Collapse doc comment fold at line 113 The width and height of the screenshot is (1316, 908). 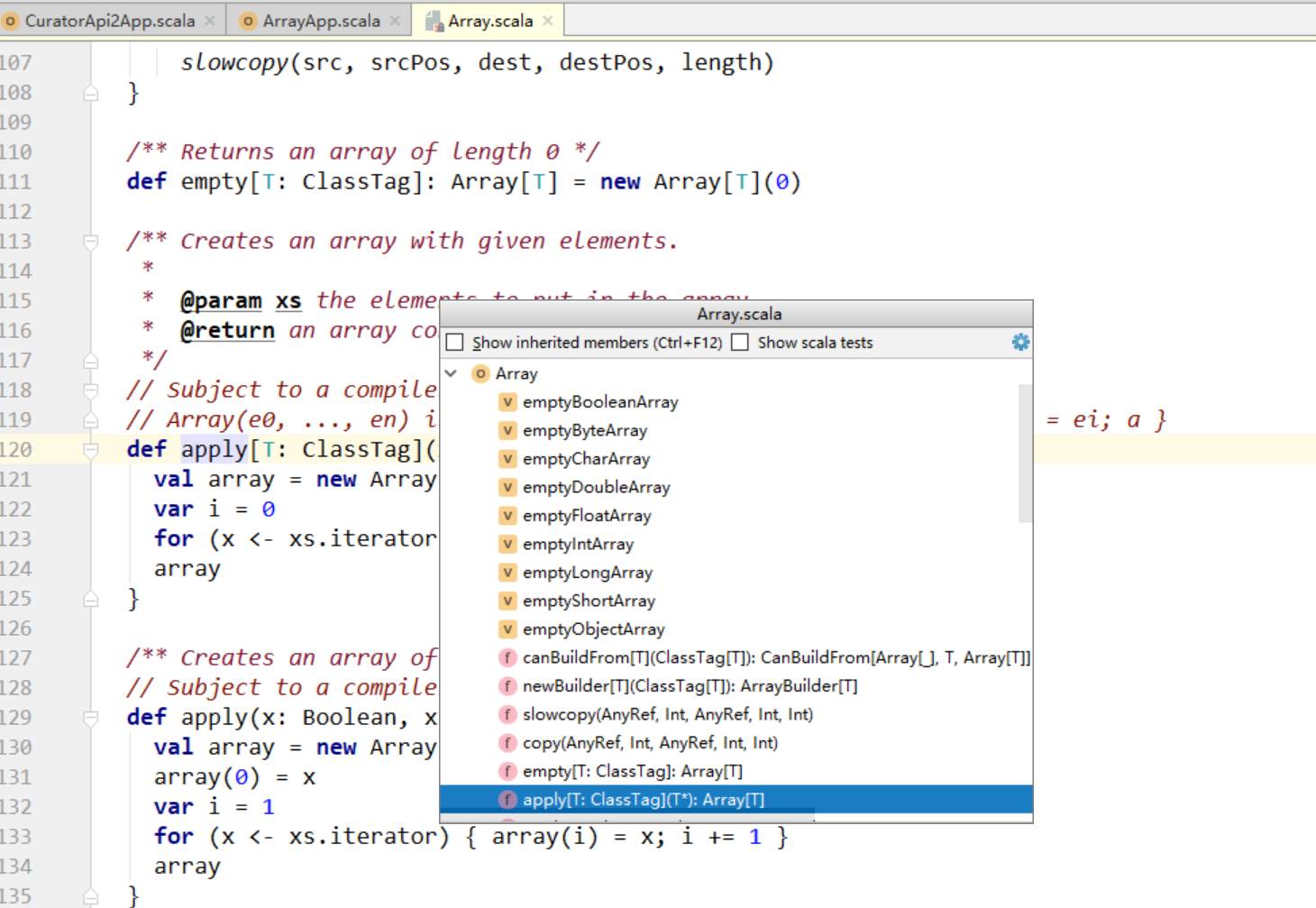coord(91,242)
